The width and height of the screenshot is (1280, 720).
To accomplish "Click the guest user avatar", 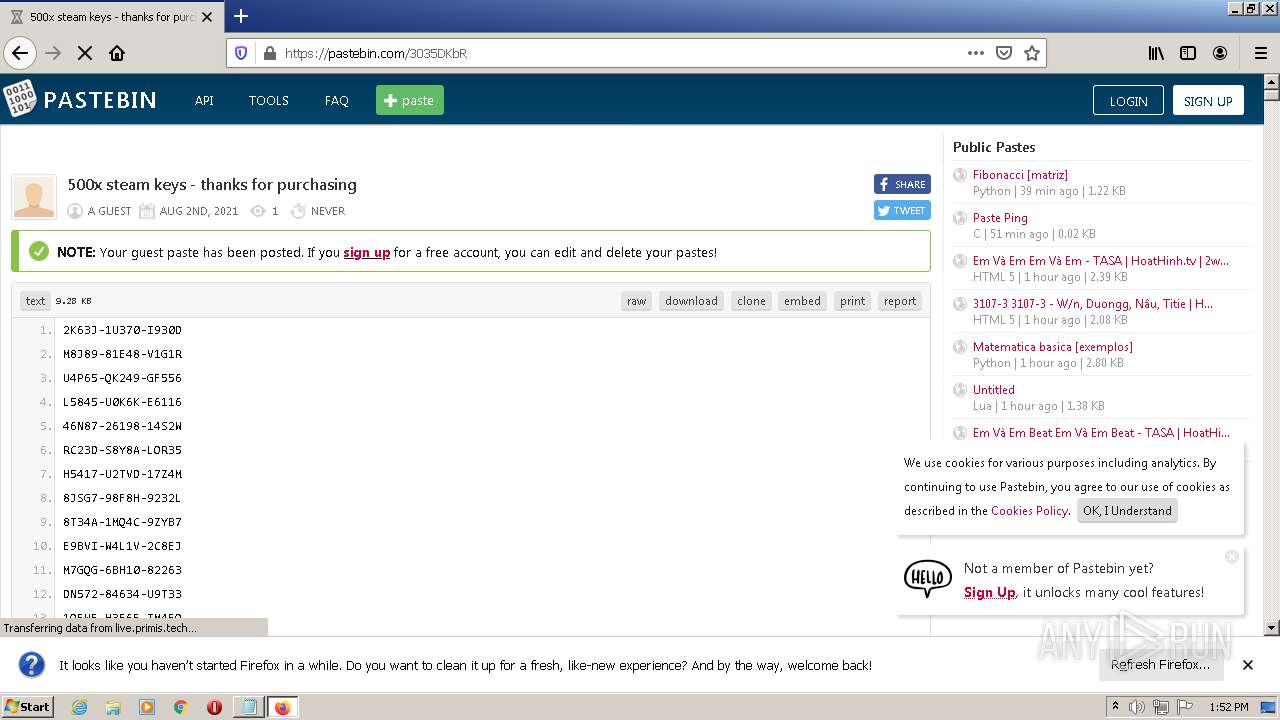I will point(34,196).
